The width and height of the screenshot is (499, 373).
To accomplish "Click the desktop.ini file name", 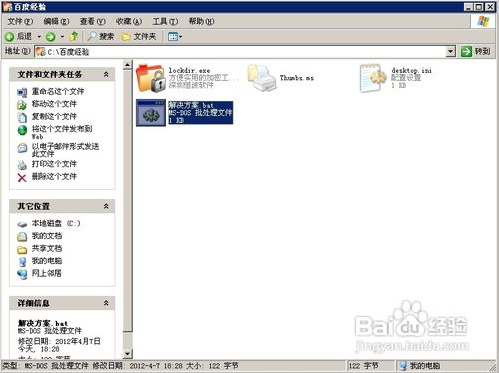I will click(411, 70).
